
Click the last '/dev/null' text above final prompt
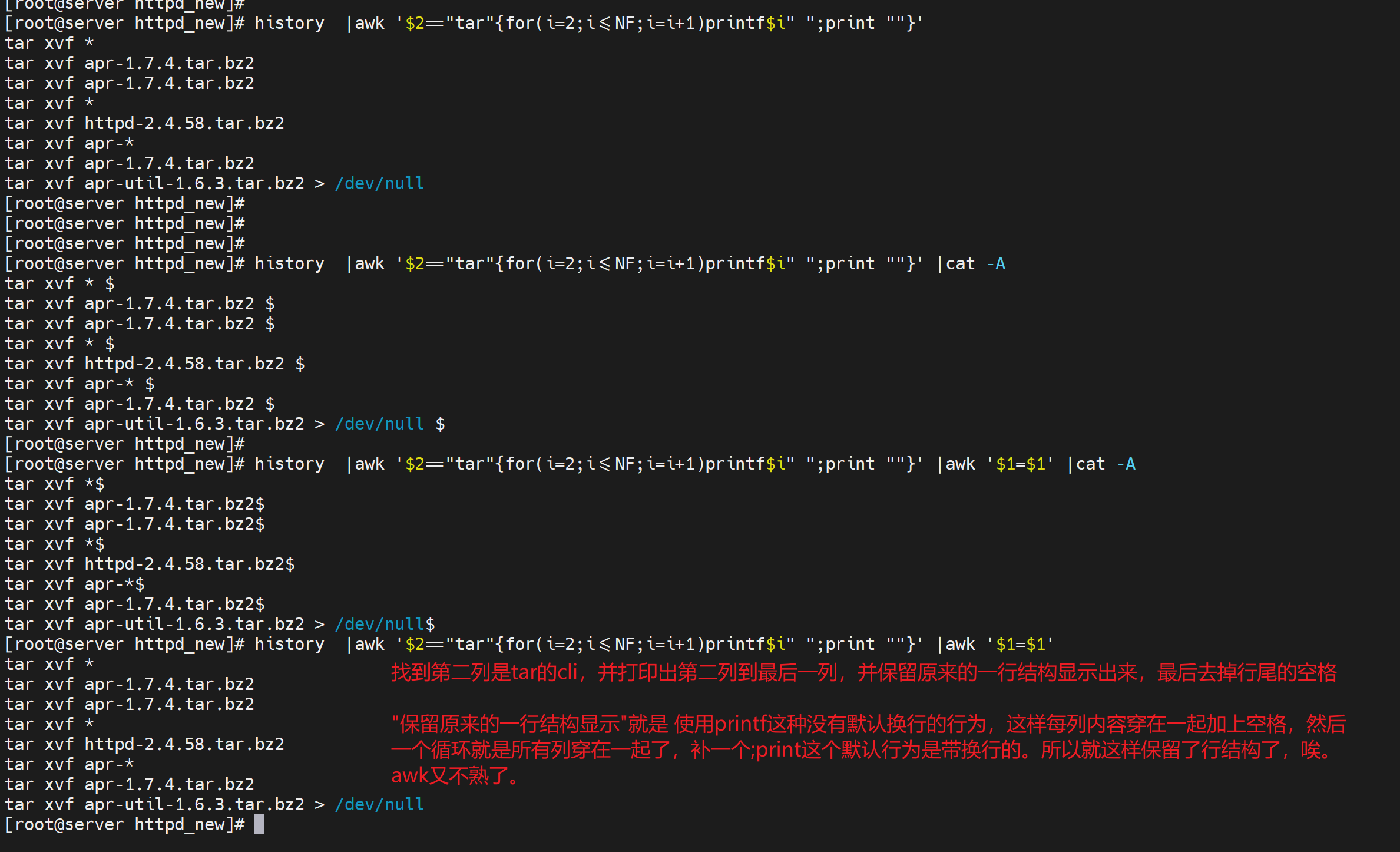[x=379, y=804]
